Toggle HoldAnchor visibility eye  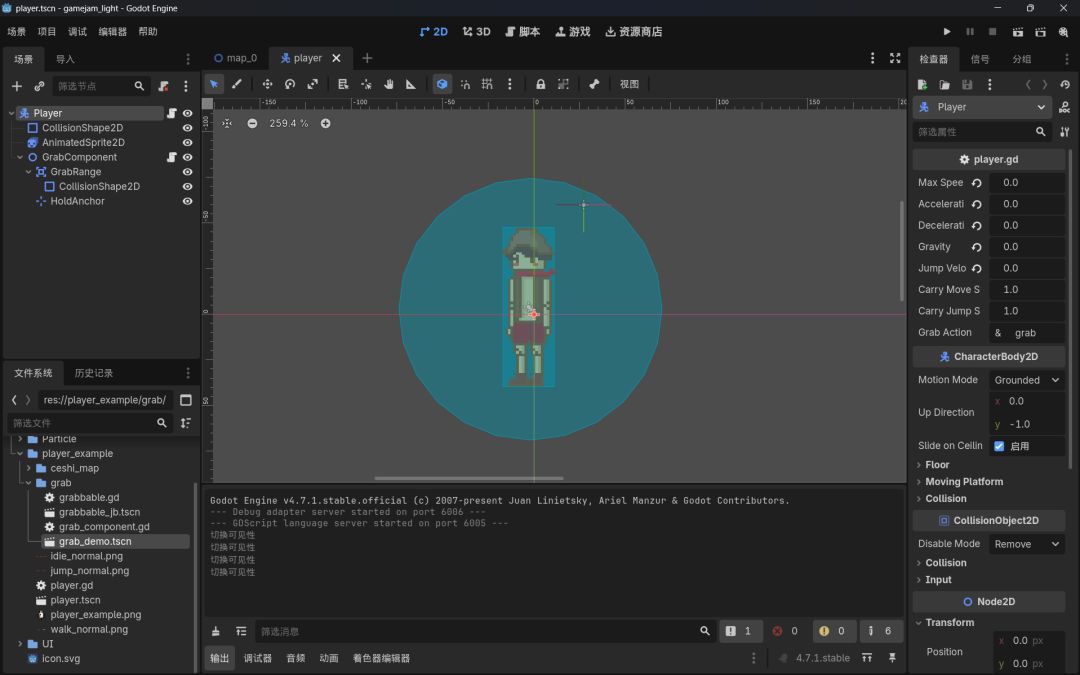187,201
